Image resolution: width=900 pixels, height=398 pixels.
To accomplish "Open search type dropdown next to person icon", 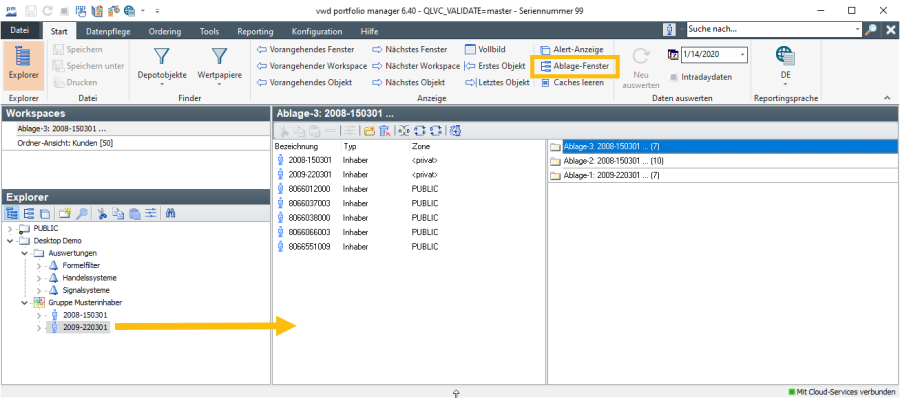I will (x=682, y=29).
